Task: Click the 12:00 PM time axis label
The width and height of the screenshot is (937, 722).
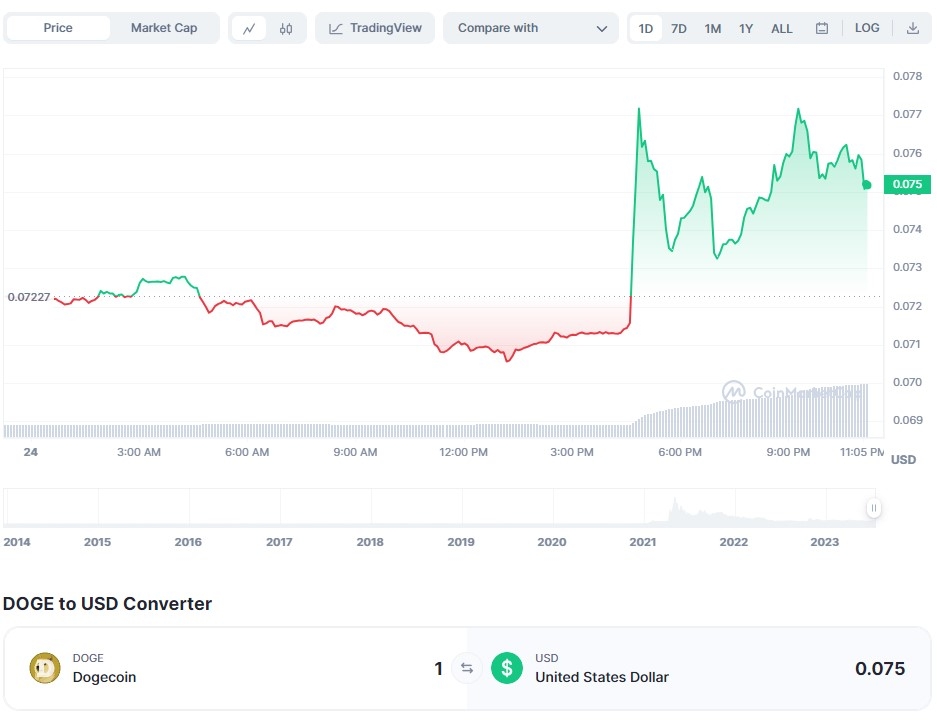Action: click(x=463, y=452)
